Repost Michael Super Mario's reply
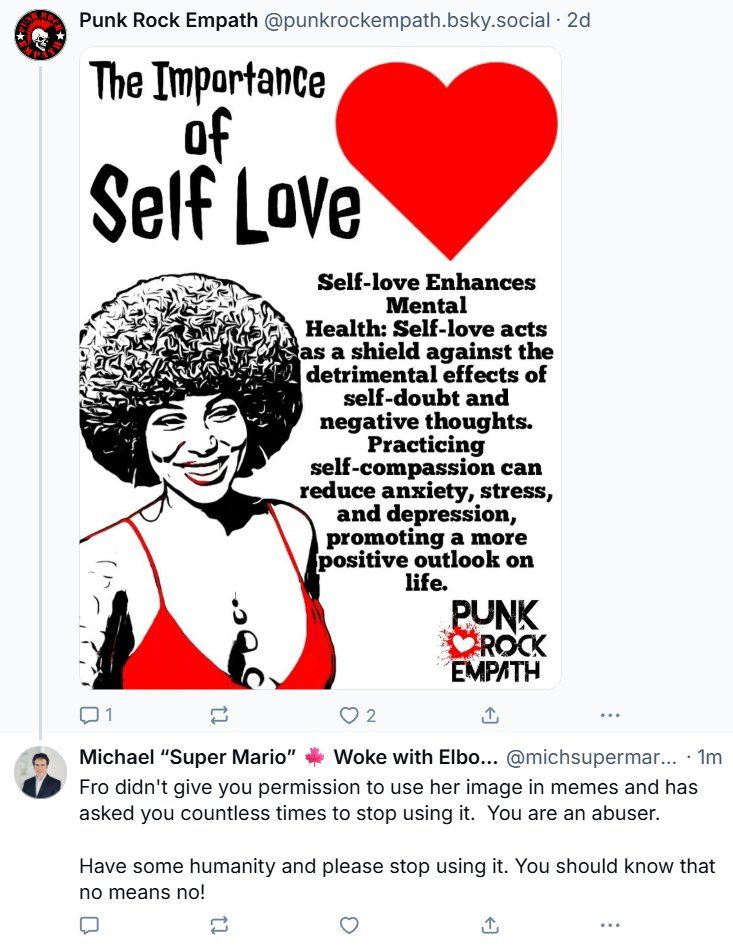 pos(219,925)
